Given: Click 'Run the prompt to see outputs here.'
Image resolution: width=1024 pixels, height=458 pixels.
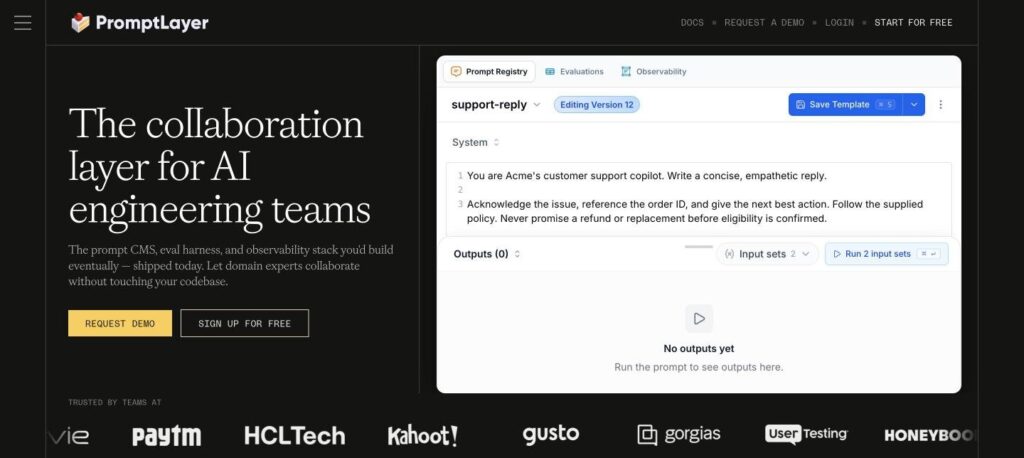Looking at the screenshot, I should tap(699, 367).
